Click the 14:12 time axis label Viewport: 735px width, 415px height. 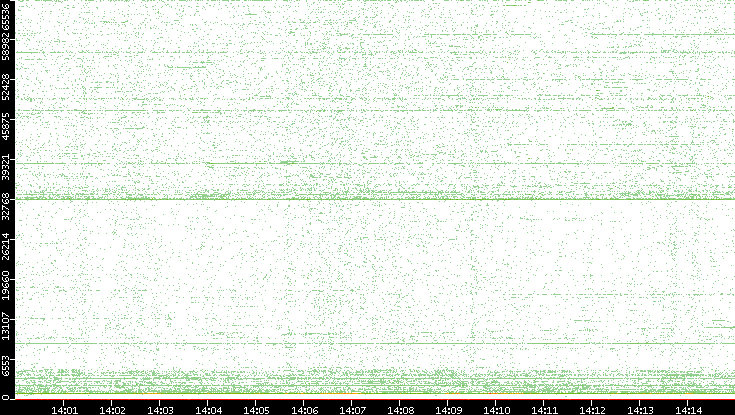pyautogui.click(x=592, y=410)
